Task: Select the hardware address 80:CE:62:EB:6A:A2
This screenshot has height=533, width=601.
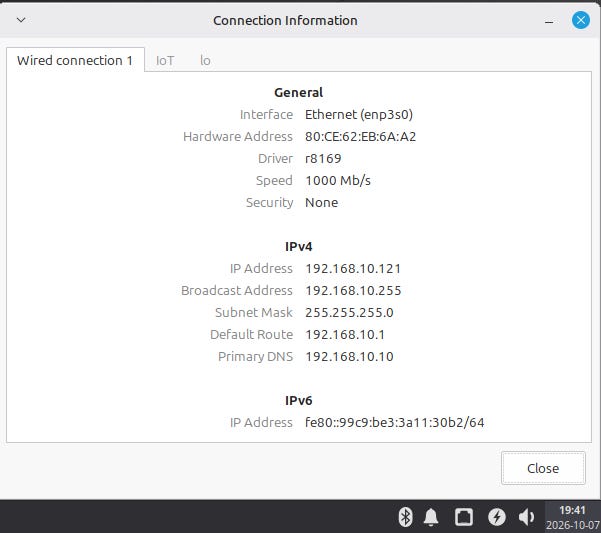Action: [x=360, y=136]
